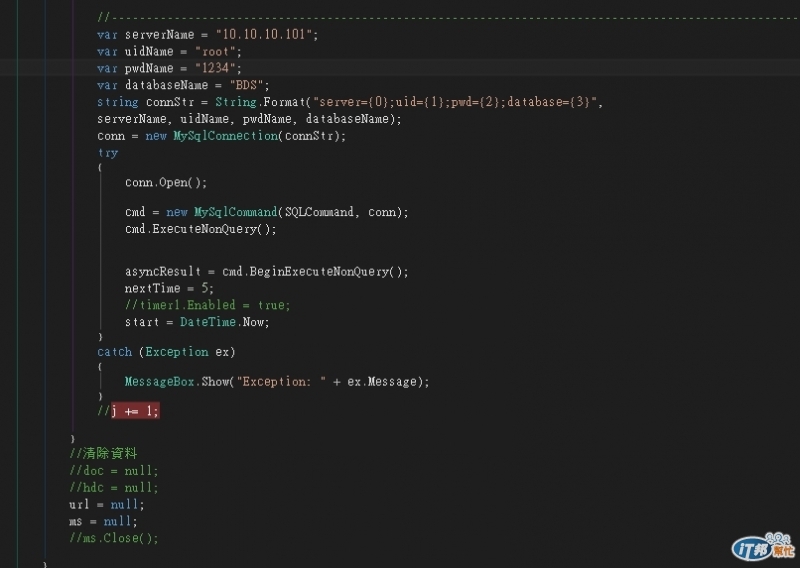The width and height of the screenshot is (800, 568).
Task: Click asyncResult variable name
Action: click(163, 271)
